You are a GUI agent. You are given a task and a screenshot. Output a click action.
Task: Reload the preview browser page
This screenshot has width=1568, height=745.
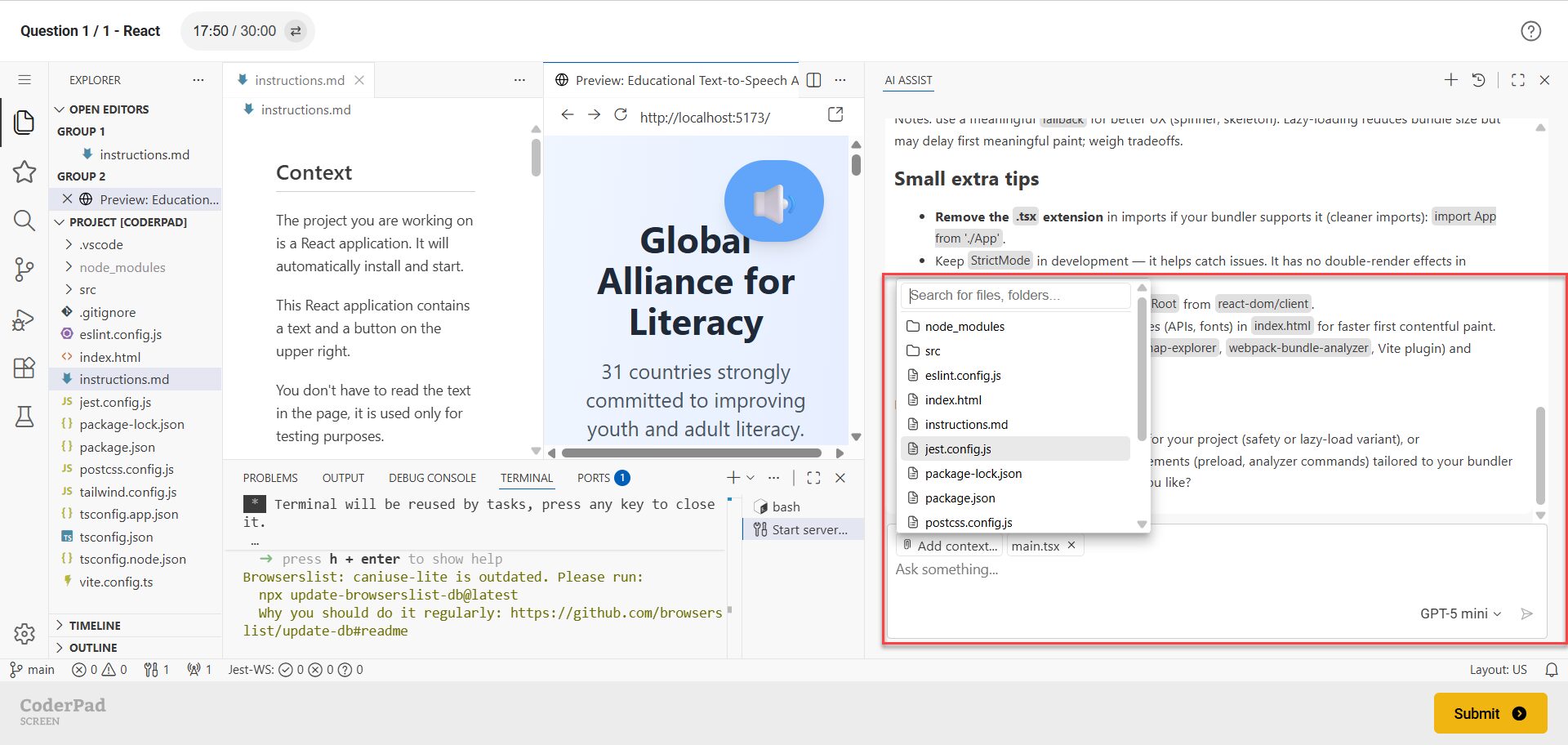tap(621, 115)
